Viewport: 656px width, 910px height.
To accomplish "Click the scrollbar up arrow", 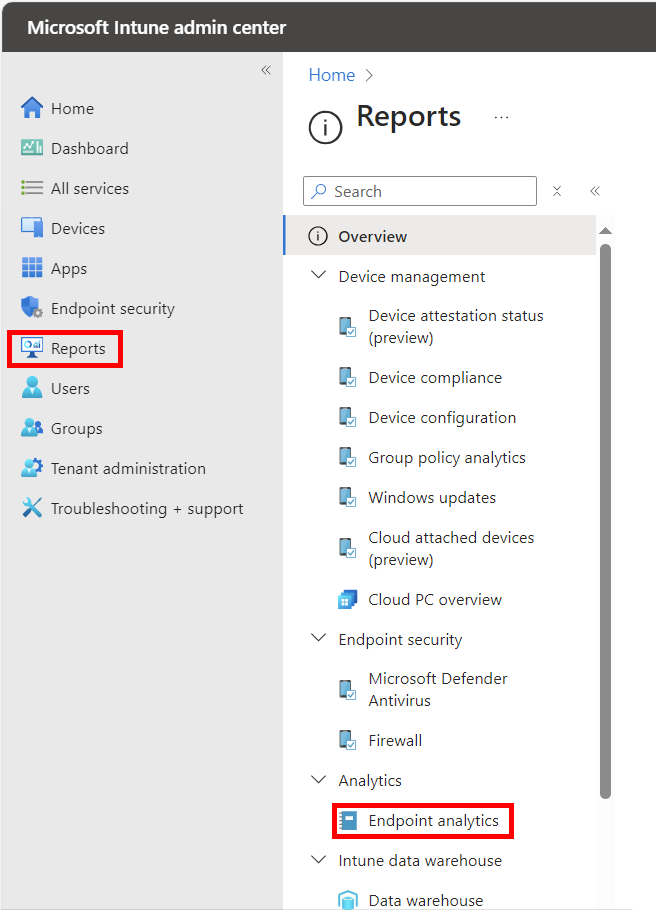I will pos(605,231).
